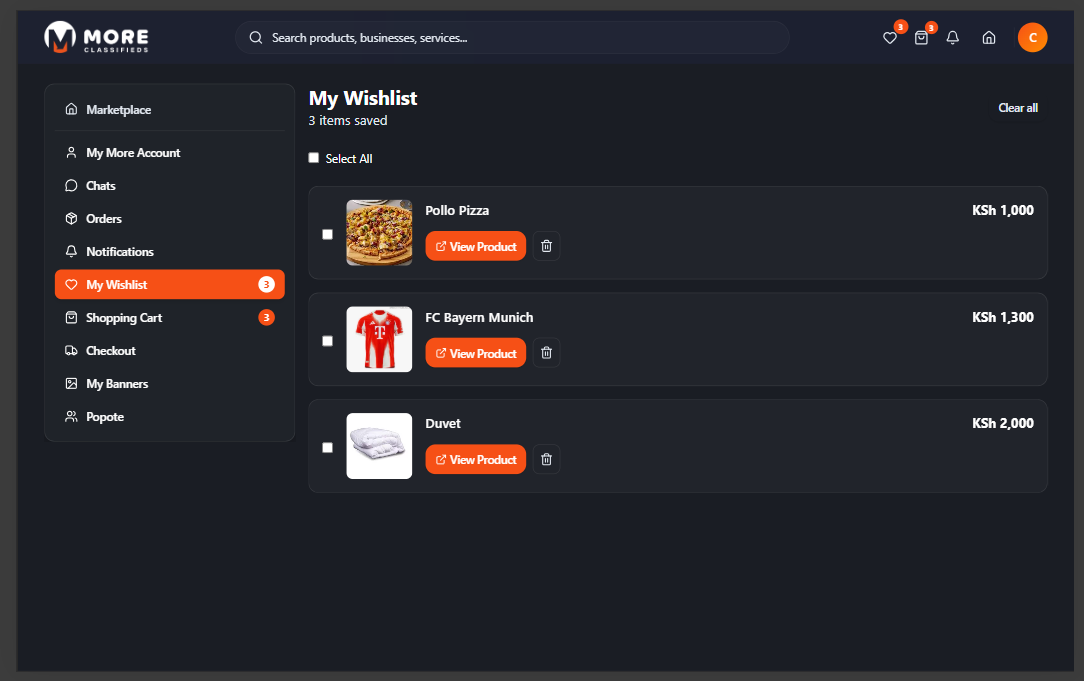Open Chats from the sidebar
Image resolution: width=1084 pixels, height=681 pixels.
tap(101, 186)
